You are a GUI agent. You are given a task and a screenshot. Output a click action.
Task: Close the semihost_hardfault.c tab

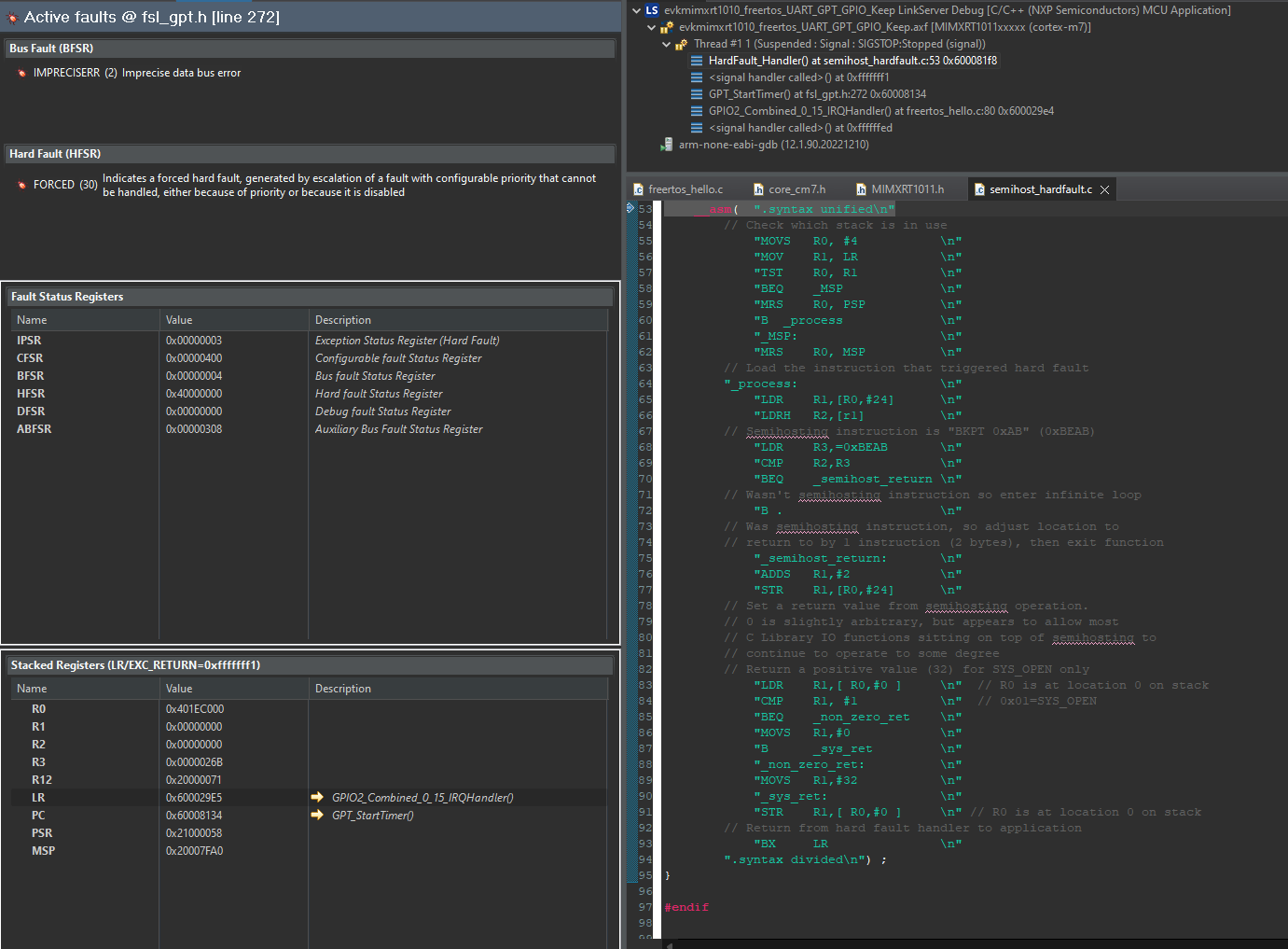pos(1105,189)
